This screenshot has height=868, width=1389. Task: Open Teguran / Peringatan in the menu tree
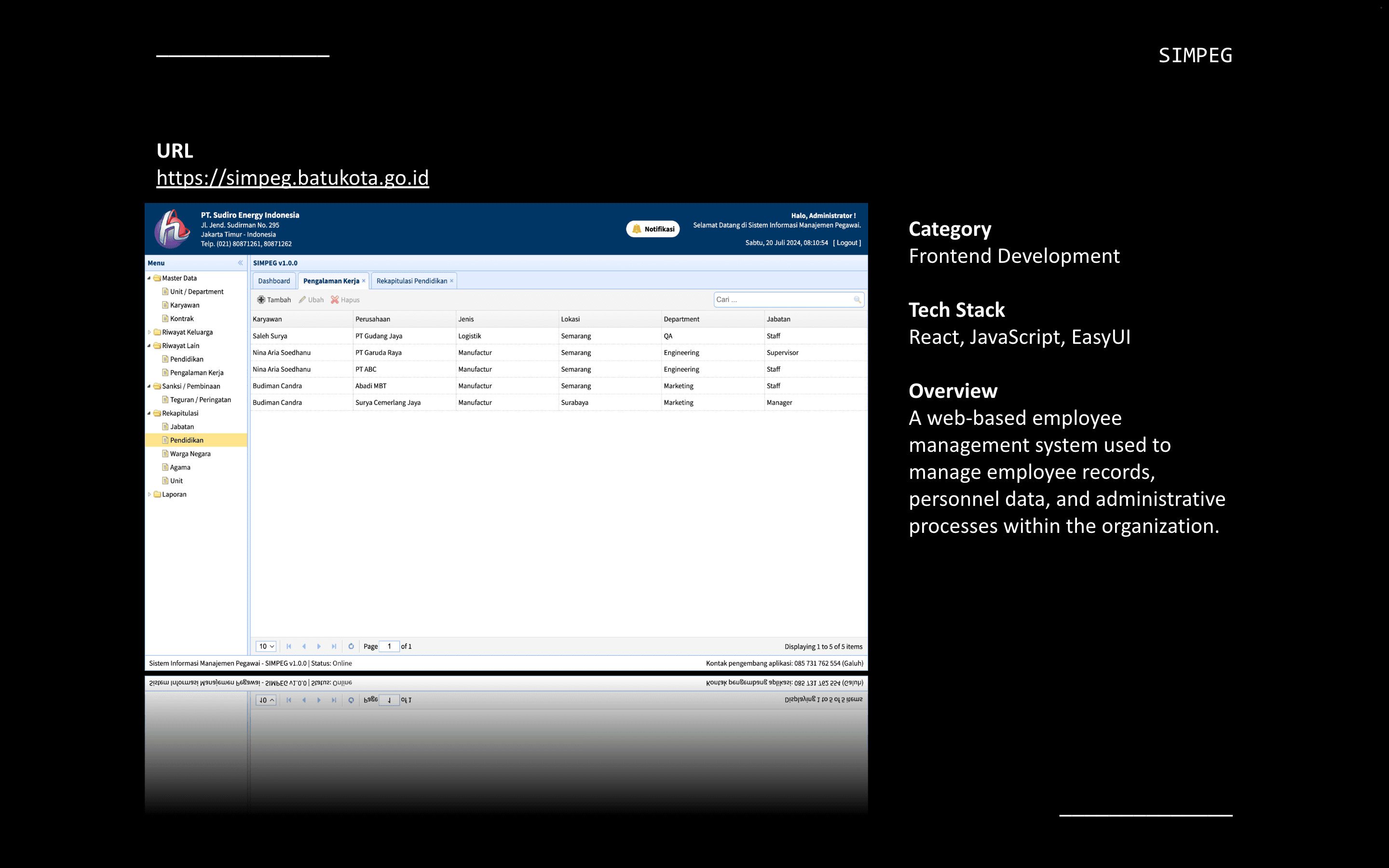[200, 400]
